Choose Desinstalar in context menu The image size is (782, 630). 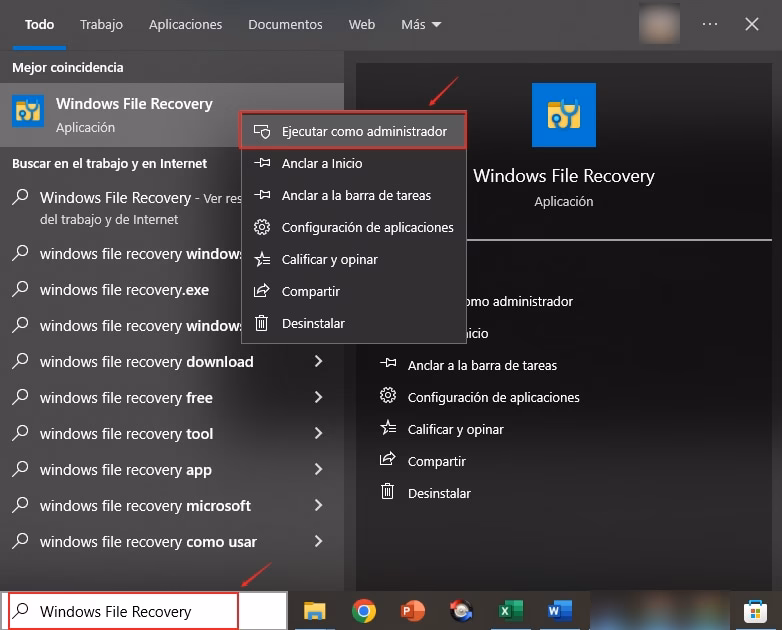[x=354, y=323]
